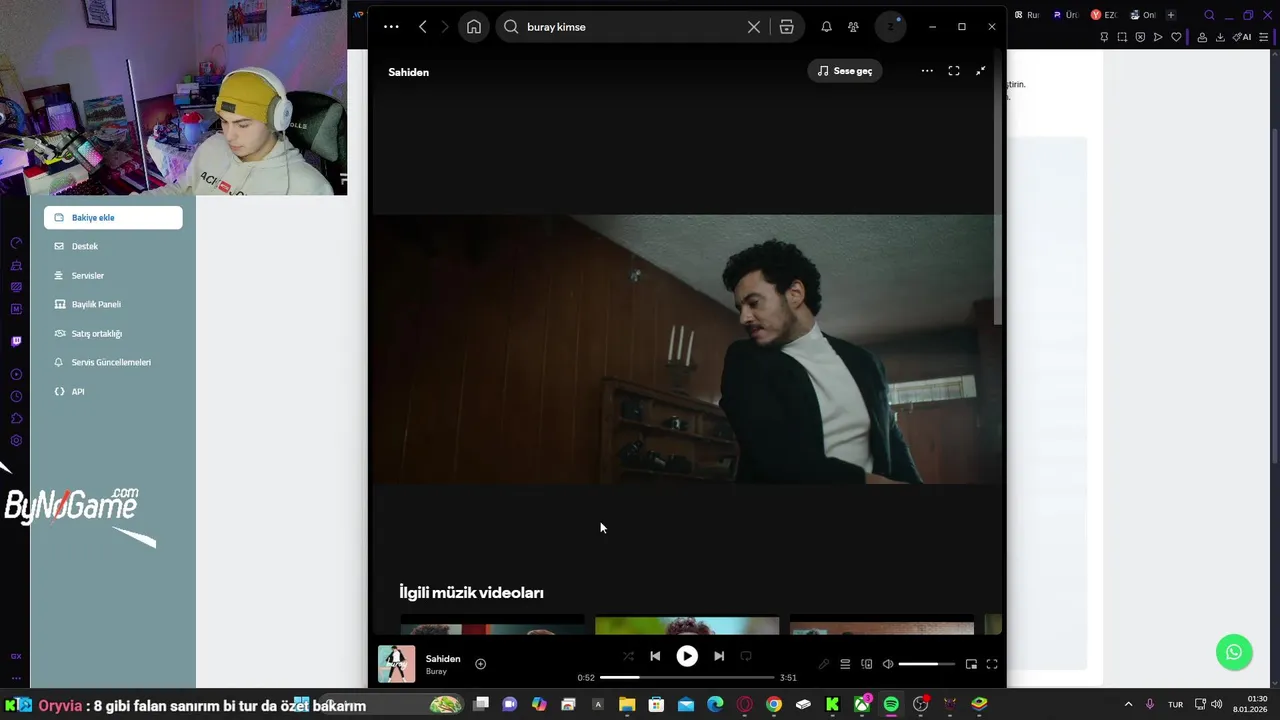Screen dimensions: 1280x720
Task: Clear the 'buray kimse' search with the X
Action: [x=754, y=27]
